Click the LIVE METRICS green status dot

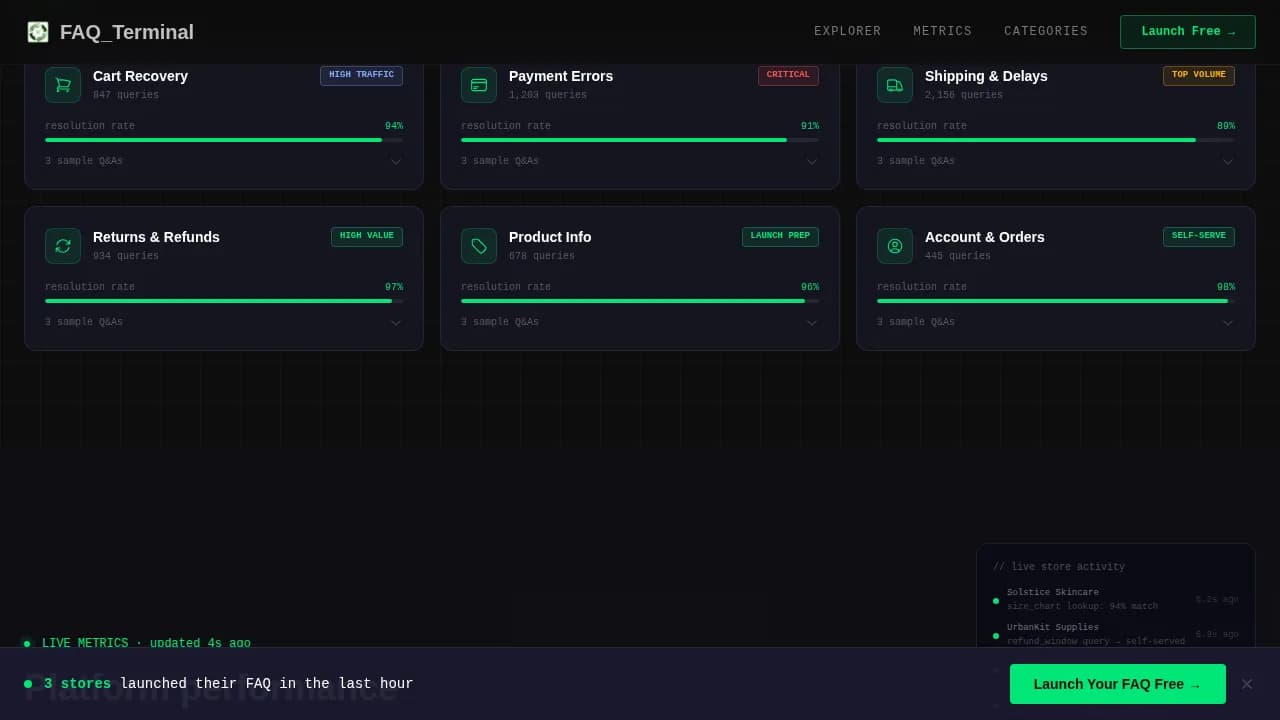click(27, 643)
